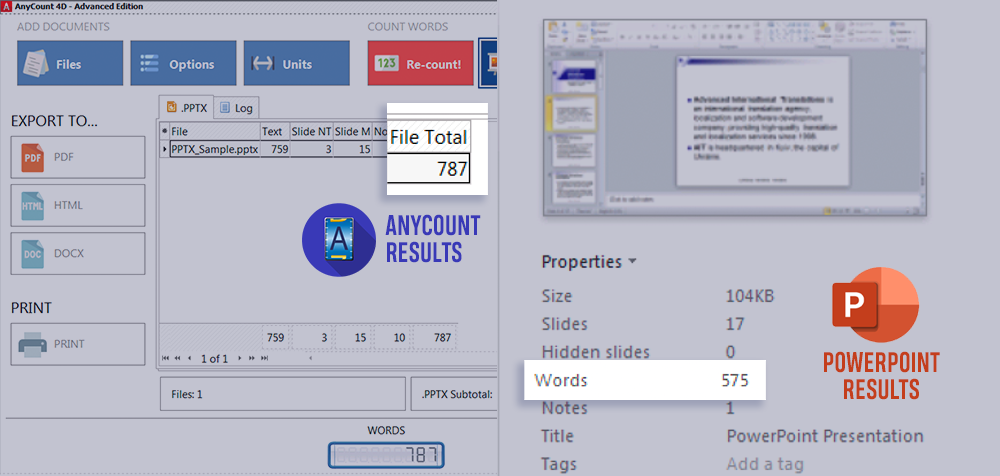Click the 1 of 1 page indicator
1000x476 pixels.
pos(214,359)
